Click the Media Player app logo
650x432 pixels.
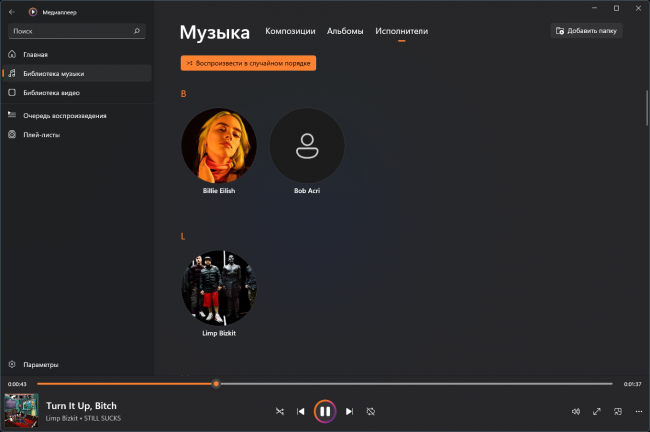coord(33,12)
